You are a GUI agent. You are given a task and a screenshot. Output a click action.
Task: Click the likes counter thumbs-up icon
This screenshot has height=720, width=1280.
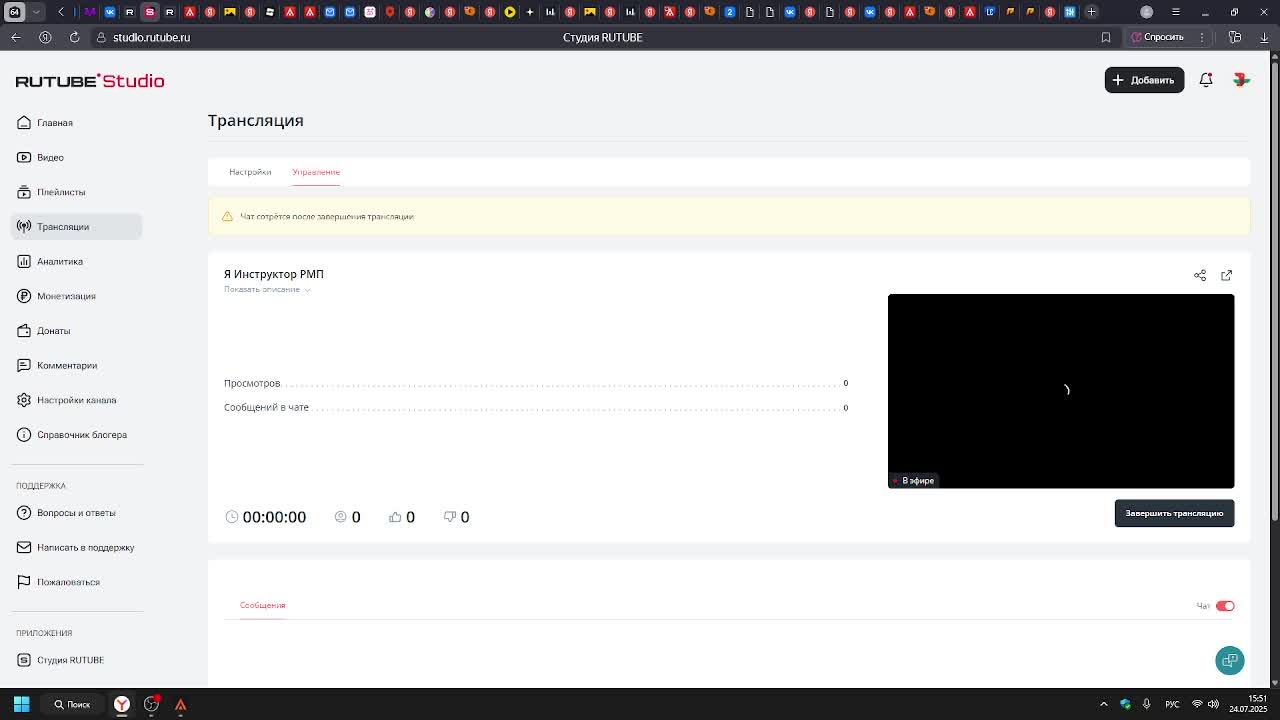[395, 517]
